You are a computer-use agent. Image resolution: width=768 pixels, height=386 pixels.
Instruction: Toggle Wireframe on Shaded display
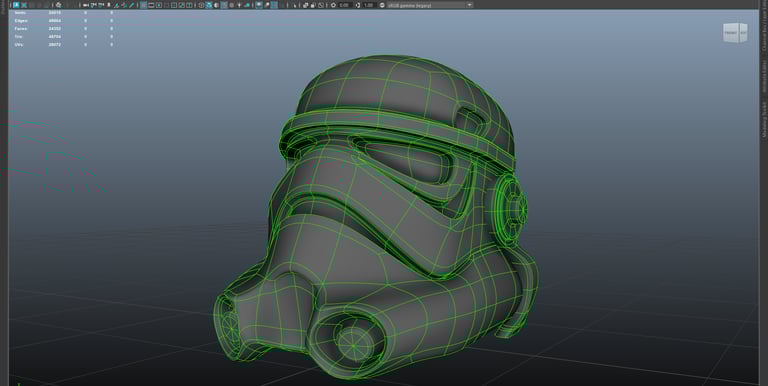(x=224, y=5)
